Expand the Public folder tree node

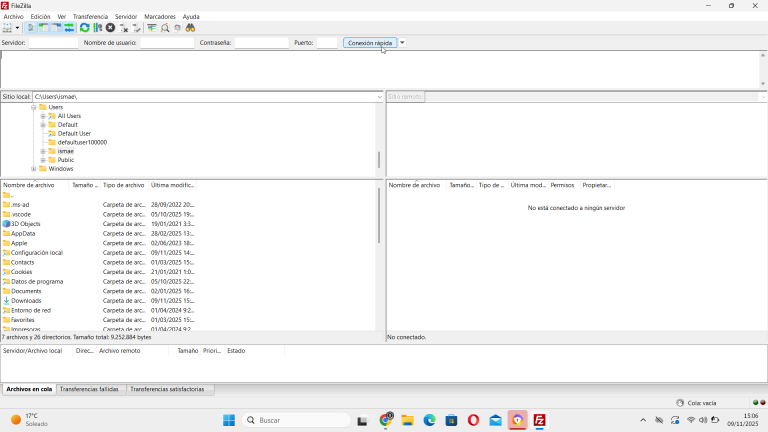pos(43,160)
